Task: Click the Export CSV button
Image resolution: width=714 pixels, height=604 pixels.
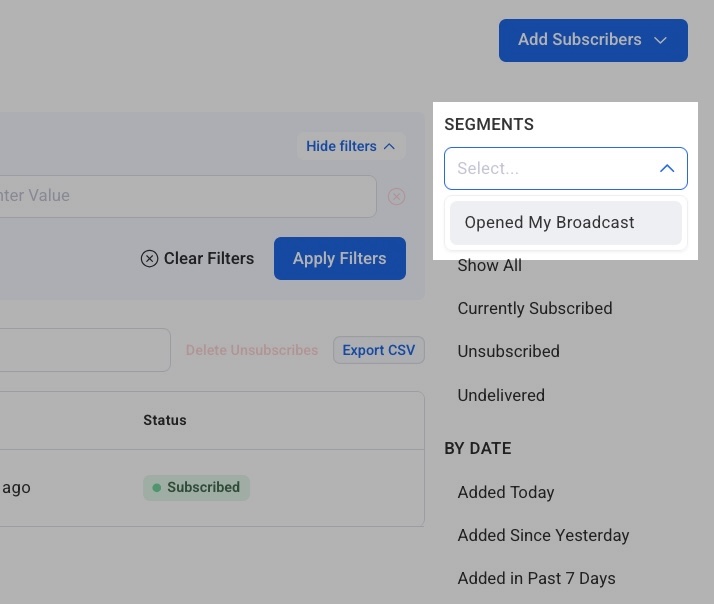Action: (378, 350)
